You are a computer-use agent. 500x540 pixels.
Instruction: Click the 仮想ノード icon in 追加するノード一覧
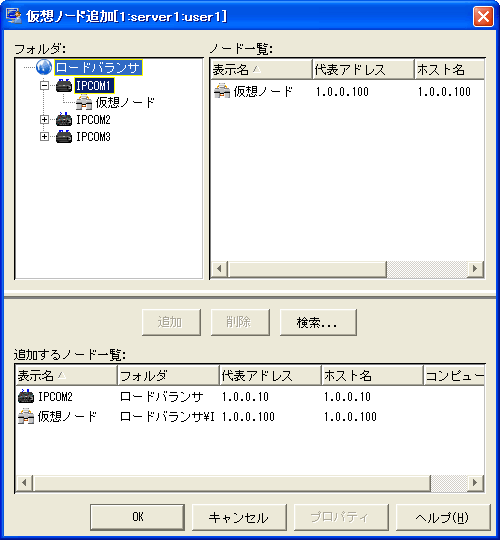tap(26, 416)
